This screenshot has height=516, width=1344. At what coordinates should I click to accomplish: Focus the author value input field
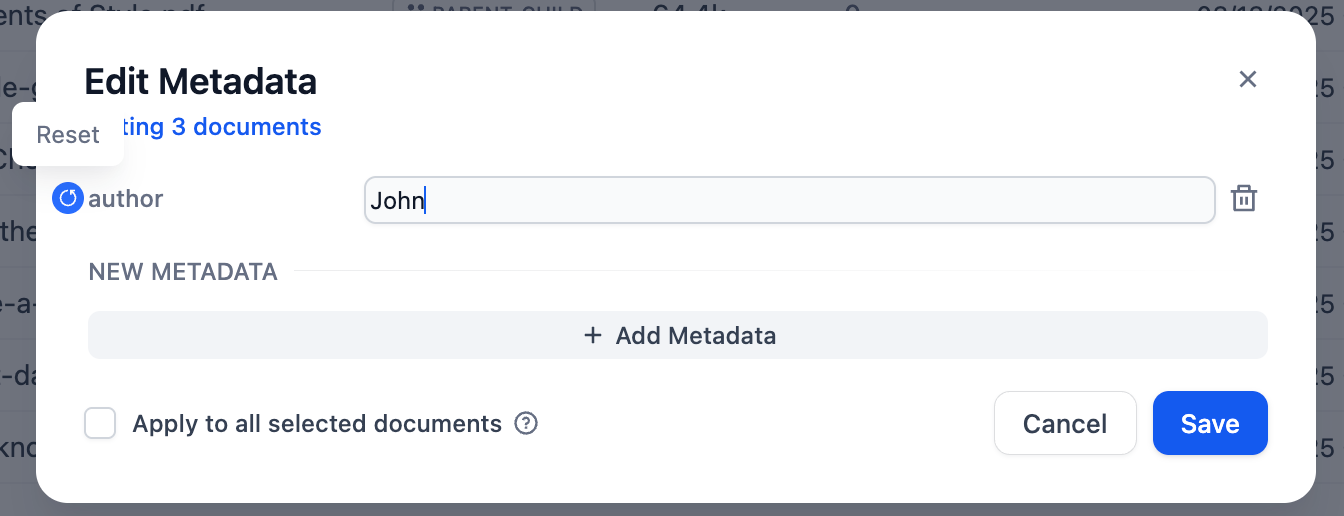[790, 200]
